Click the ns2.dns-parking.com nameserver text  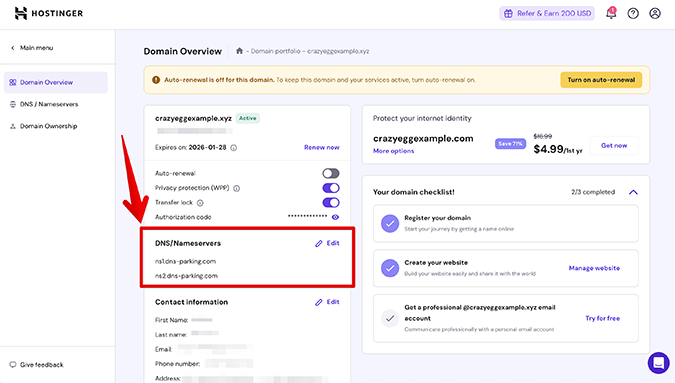coord(186,276)
